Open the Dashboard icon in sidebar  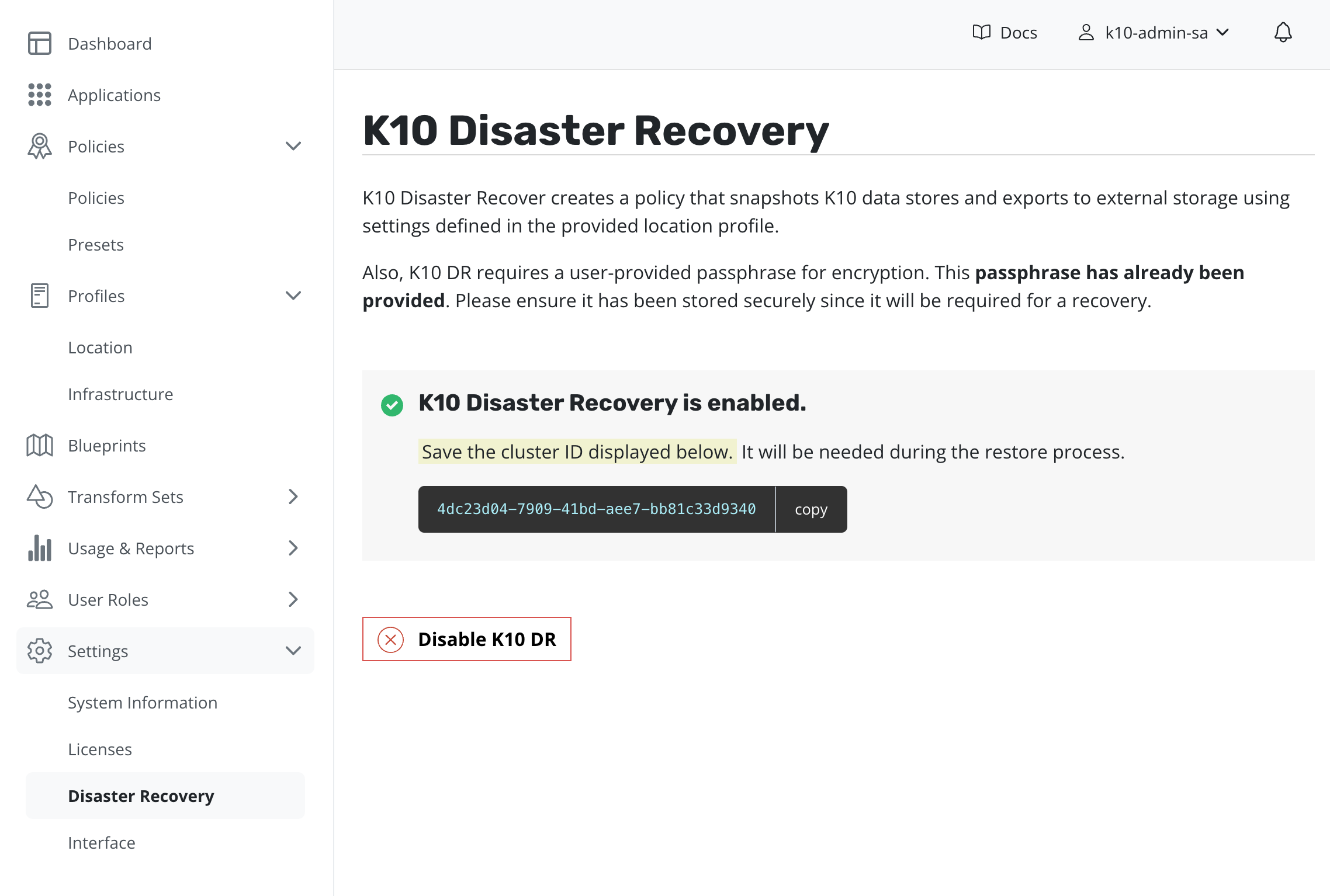point(40,44)
